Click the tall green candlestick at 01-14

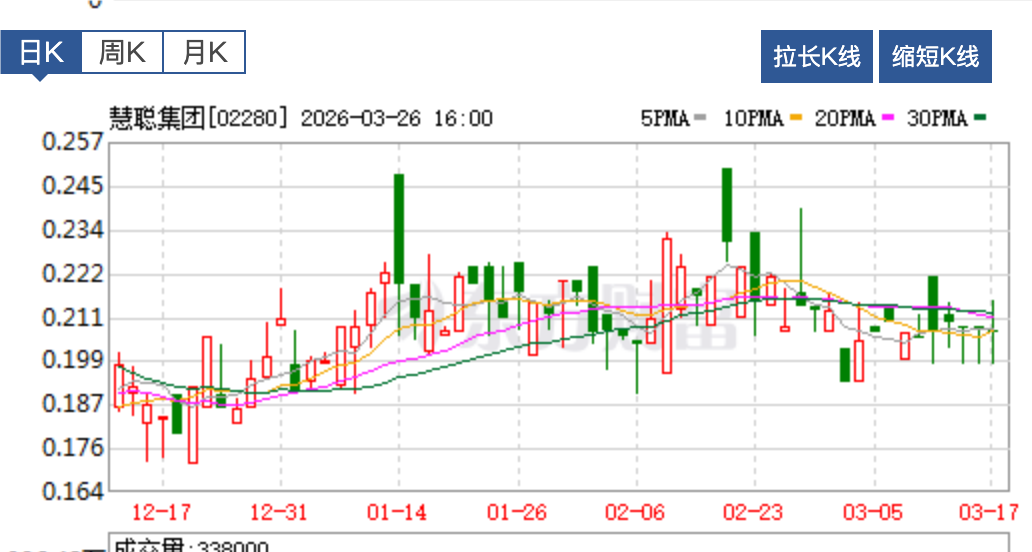click(399, 229)
